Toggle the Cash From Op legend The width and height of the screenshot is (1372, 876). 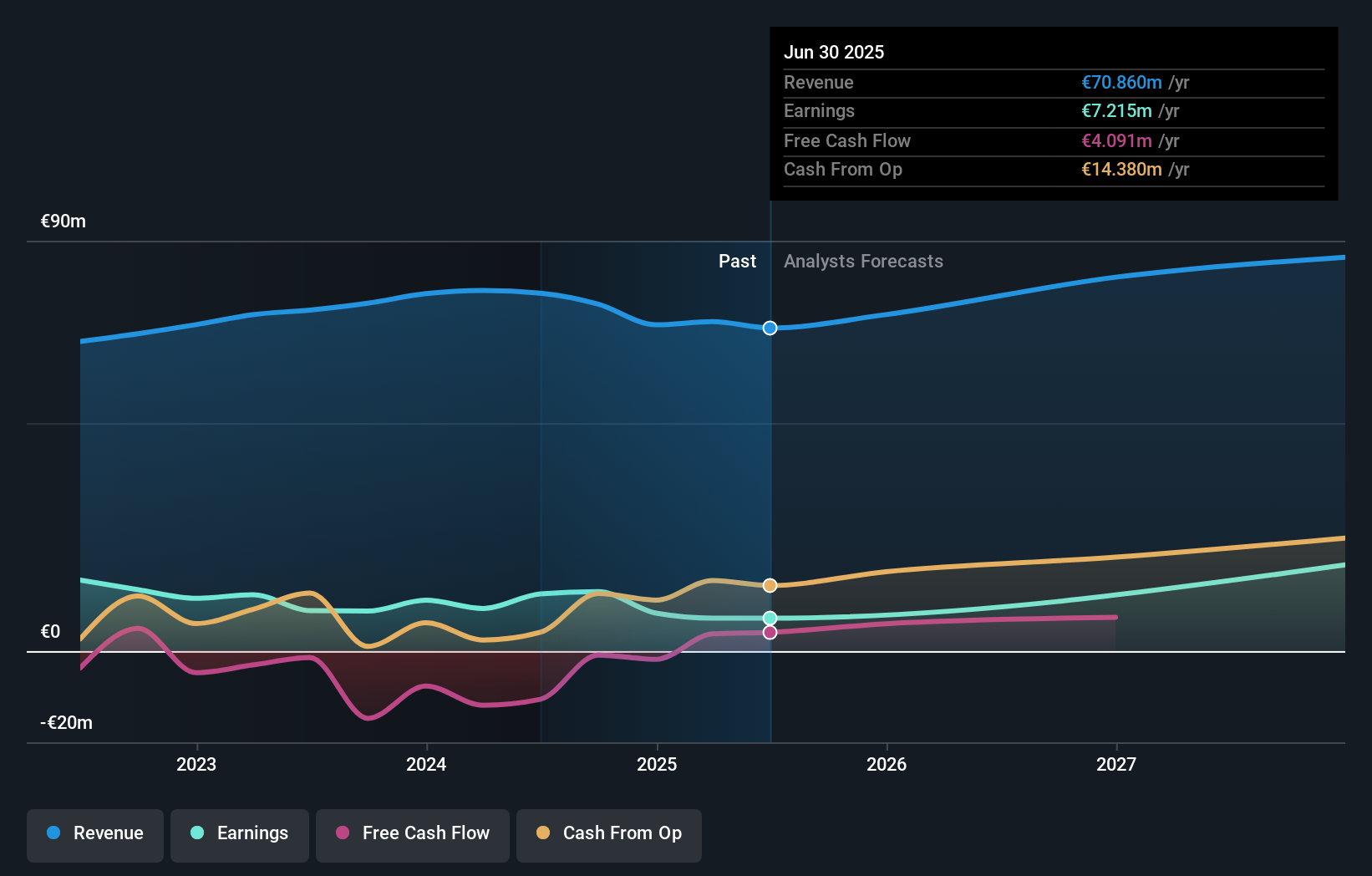[x=609, y=834]
